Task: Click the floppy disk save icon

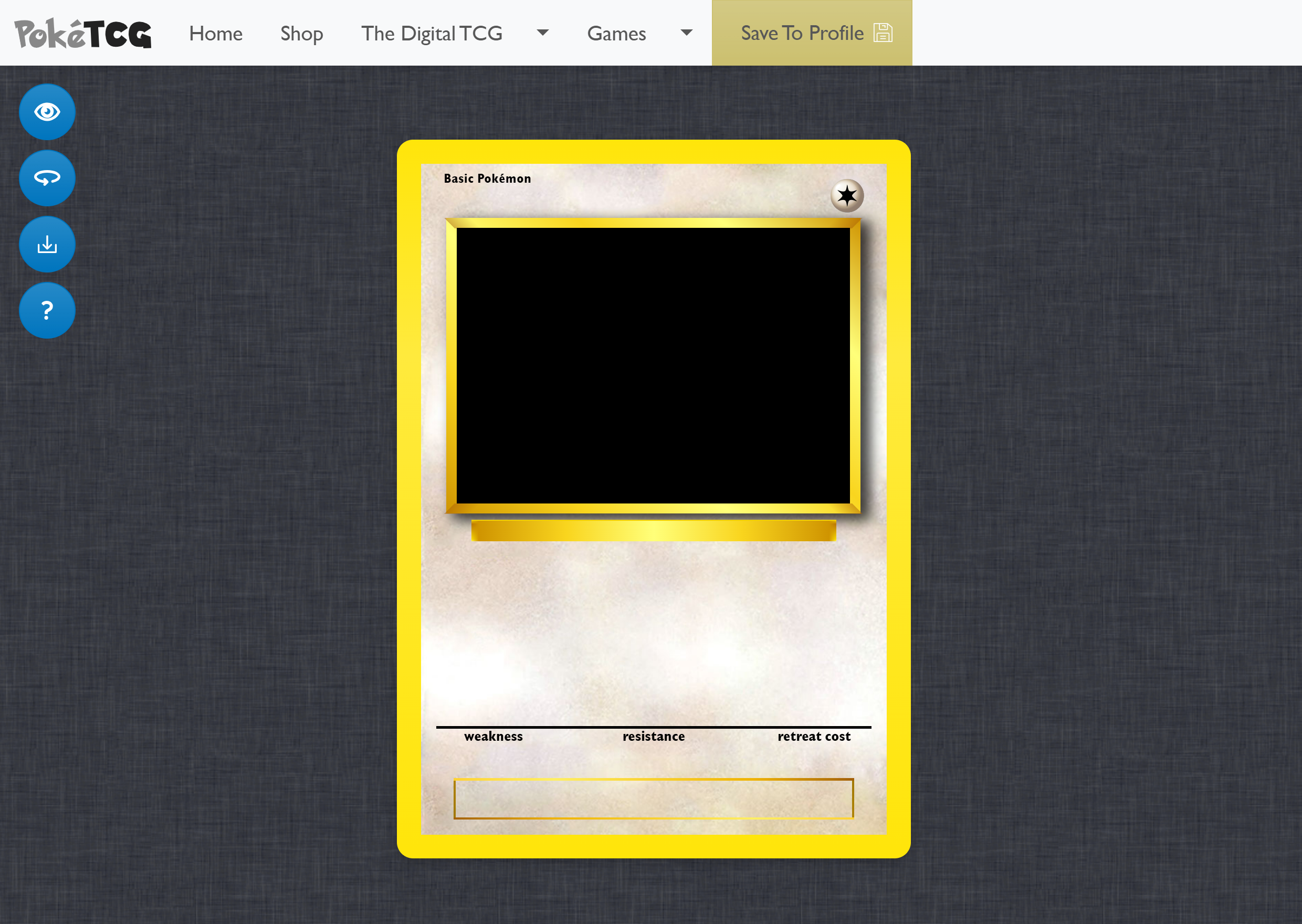Action: [x=883, y=33]
